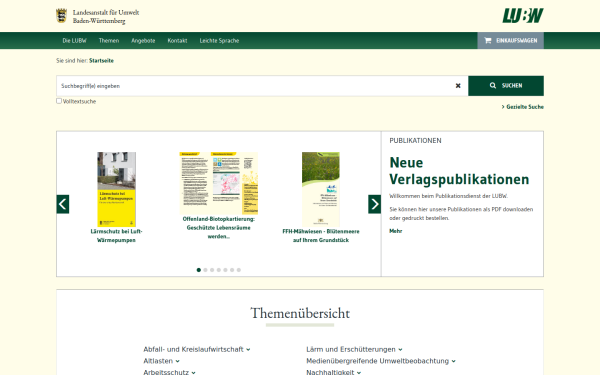Open the FFH-Mähwiesen cover thumbnail
This screenshot has width=600, height=375.
pyautogui.click(x=321, y=189)
